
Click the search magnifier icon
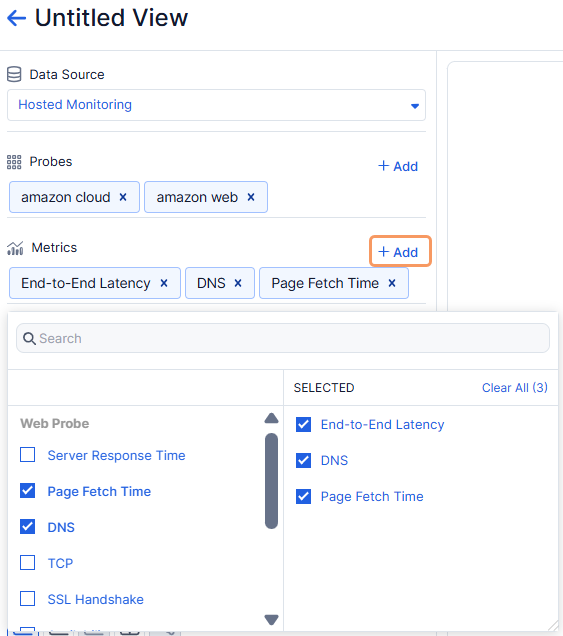pyautogui.click(x=29, y=338)
